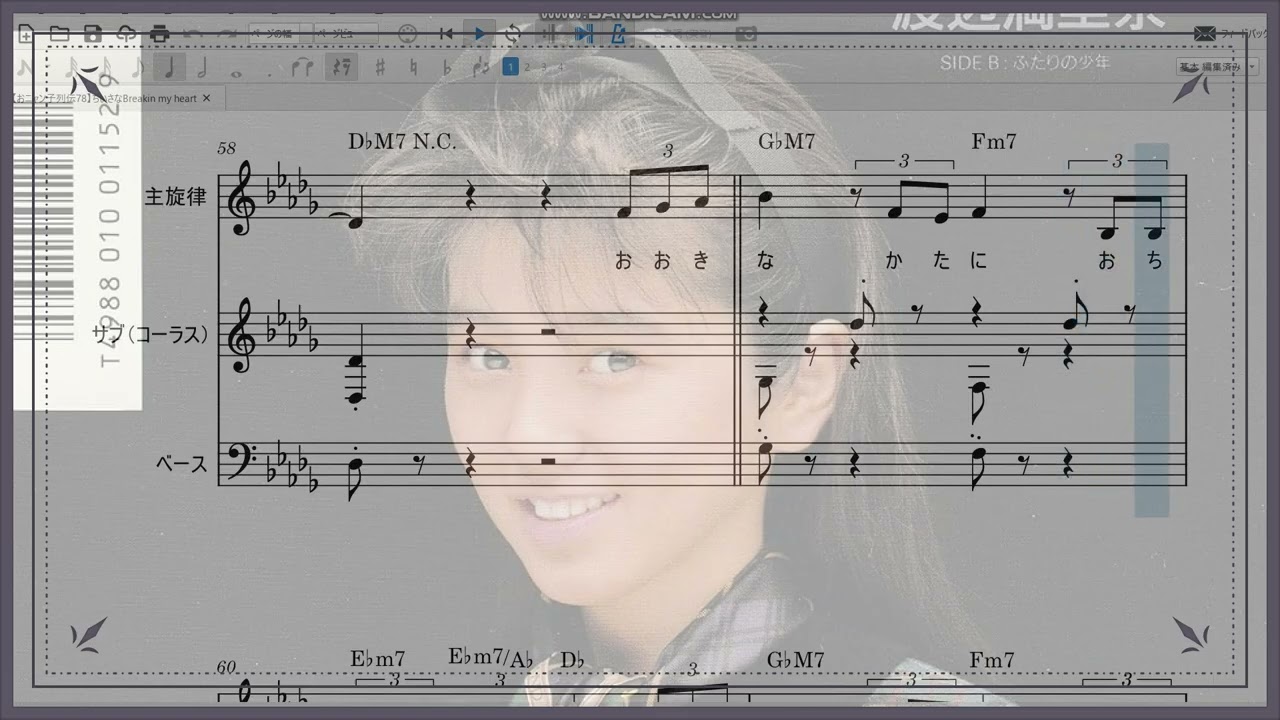This screenshot has height=720, width=1280.
Task: Click measure number 58
Action: [x=227, y=148]
